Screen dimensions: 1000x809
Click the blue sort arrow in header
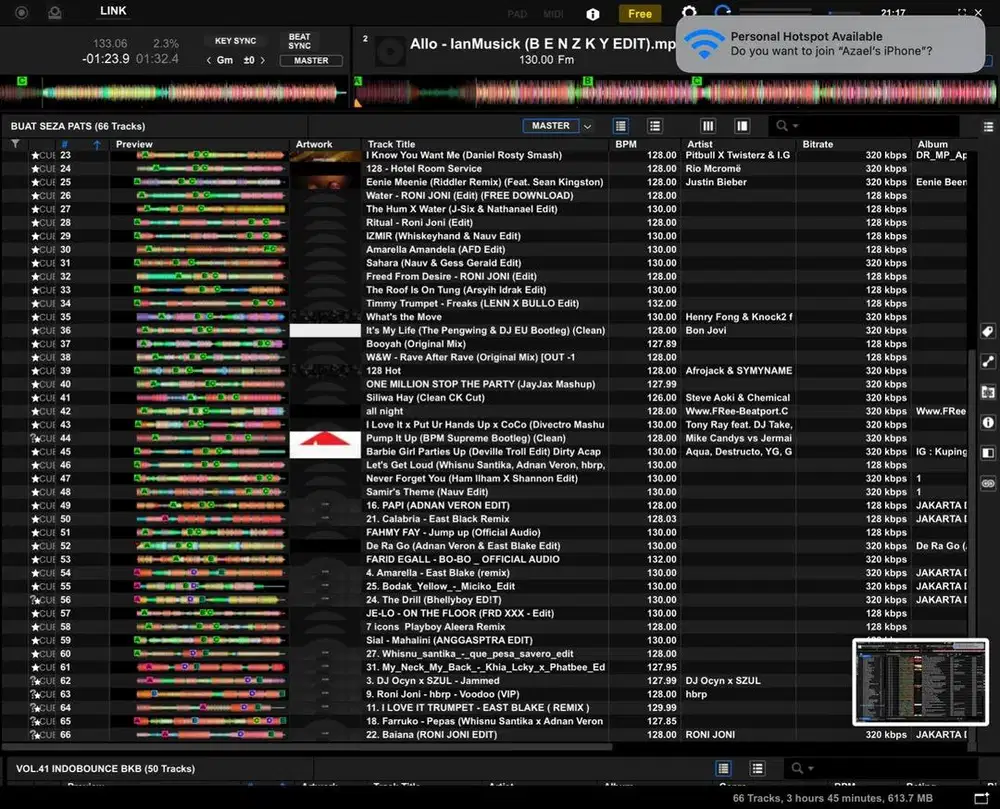pyautogui.click(x=97, y=145)
